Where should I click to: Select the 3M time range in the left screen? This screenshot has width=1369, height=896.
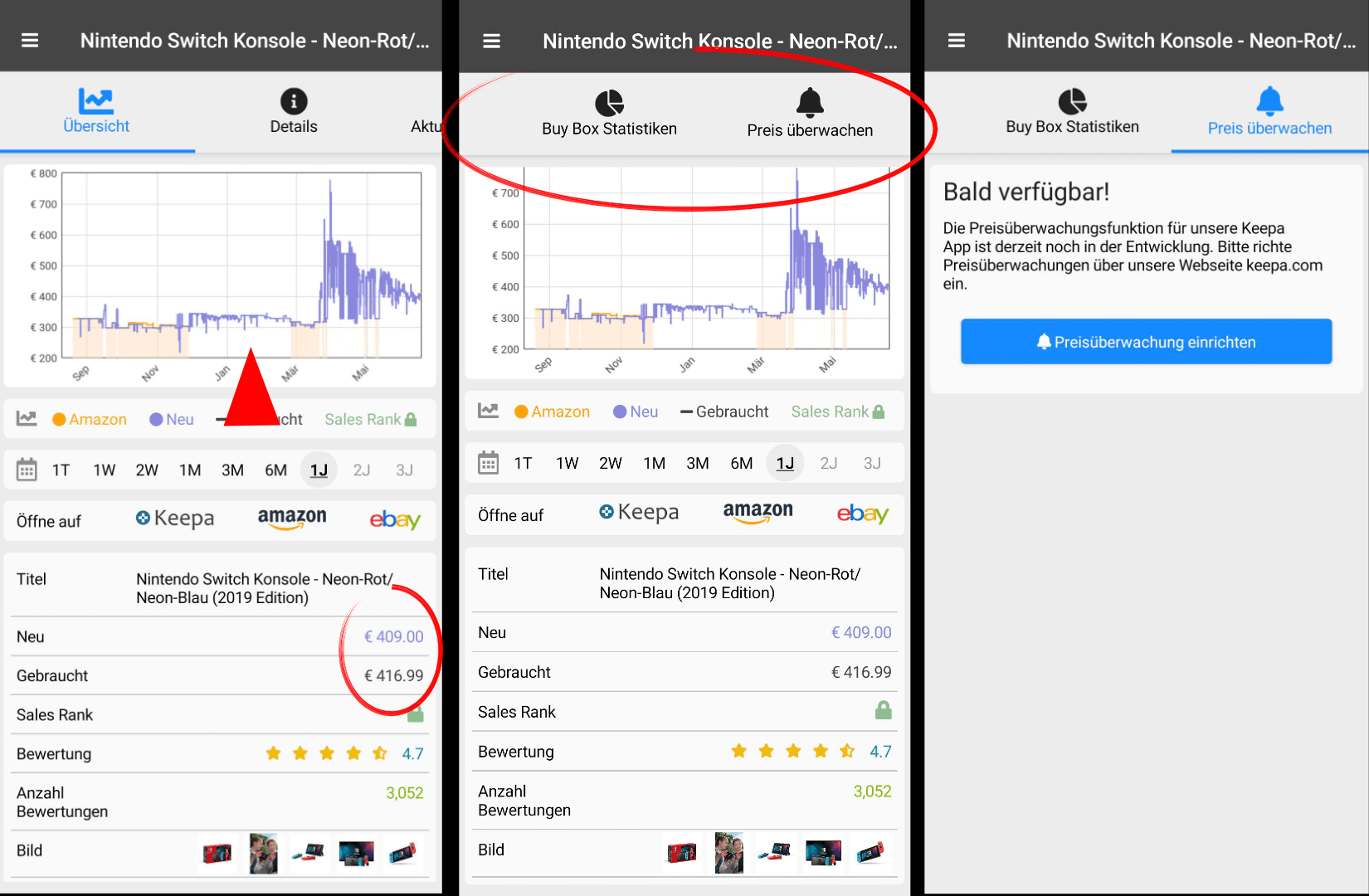232,470
